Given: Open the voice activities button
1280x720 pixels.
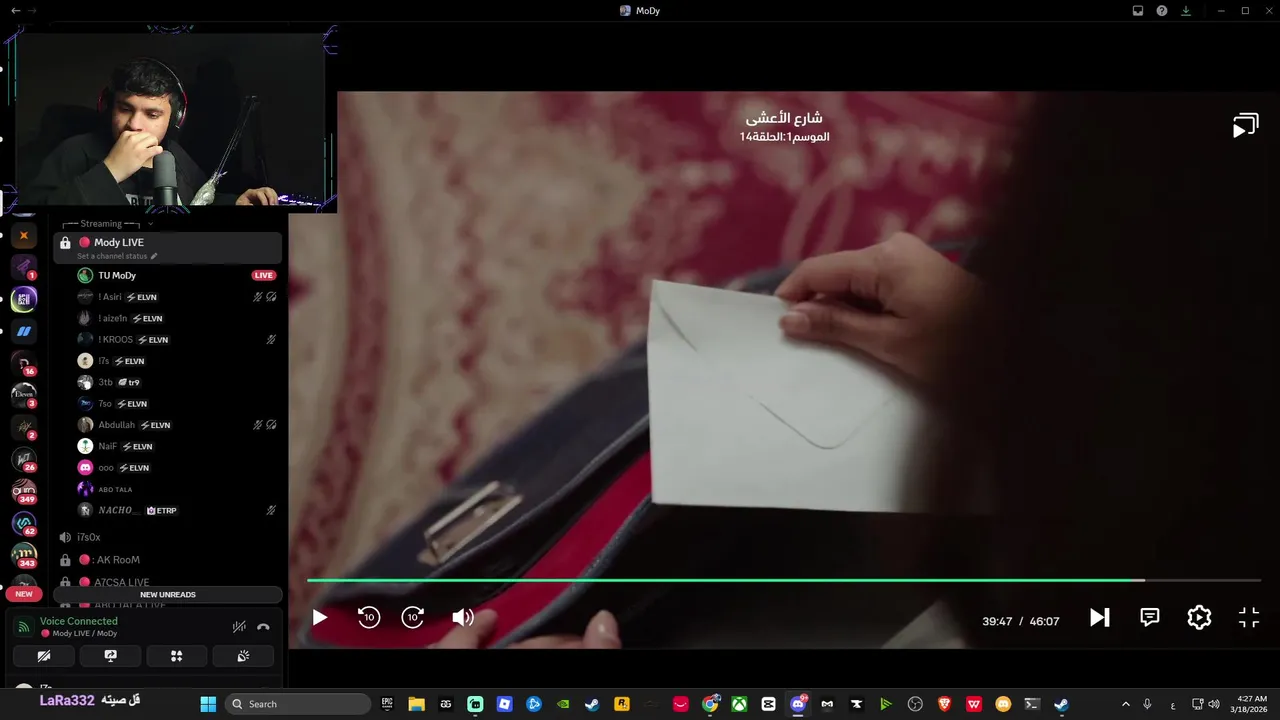Looking at the screenshot, I should coord(176,656).
